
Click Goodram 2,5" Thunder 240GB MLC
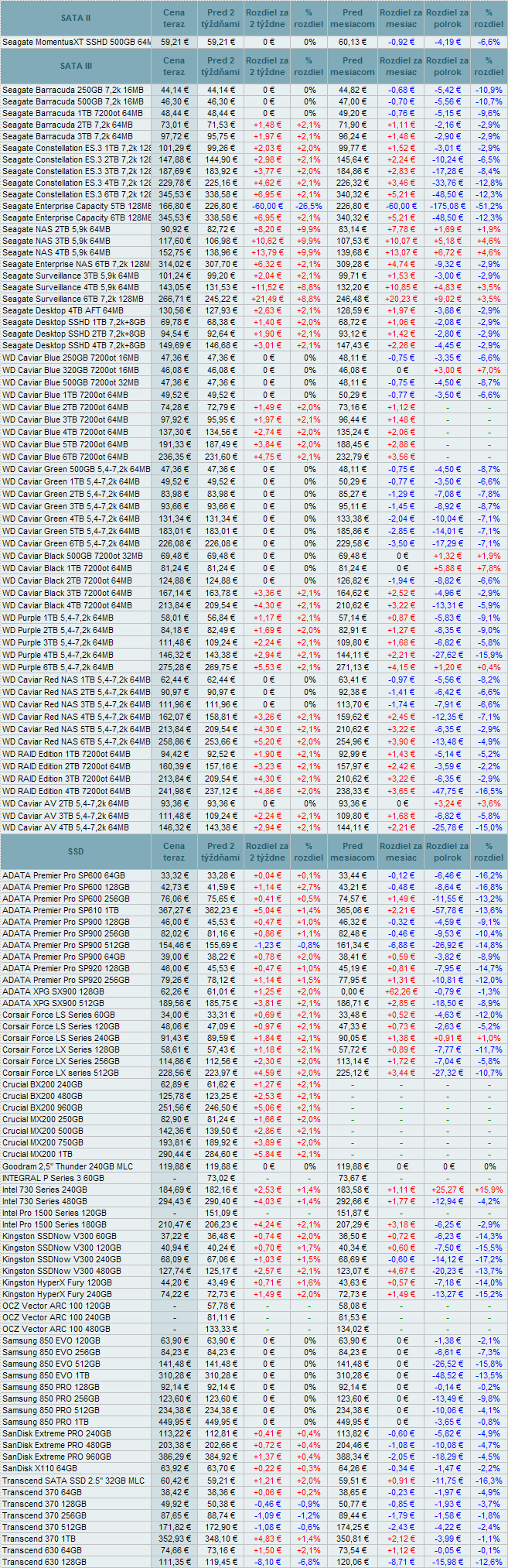coord(67,1166)
